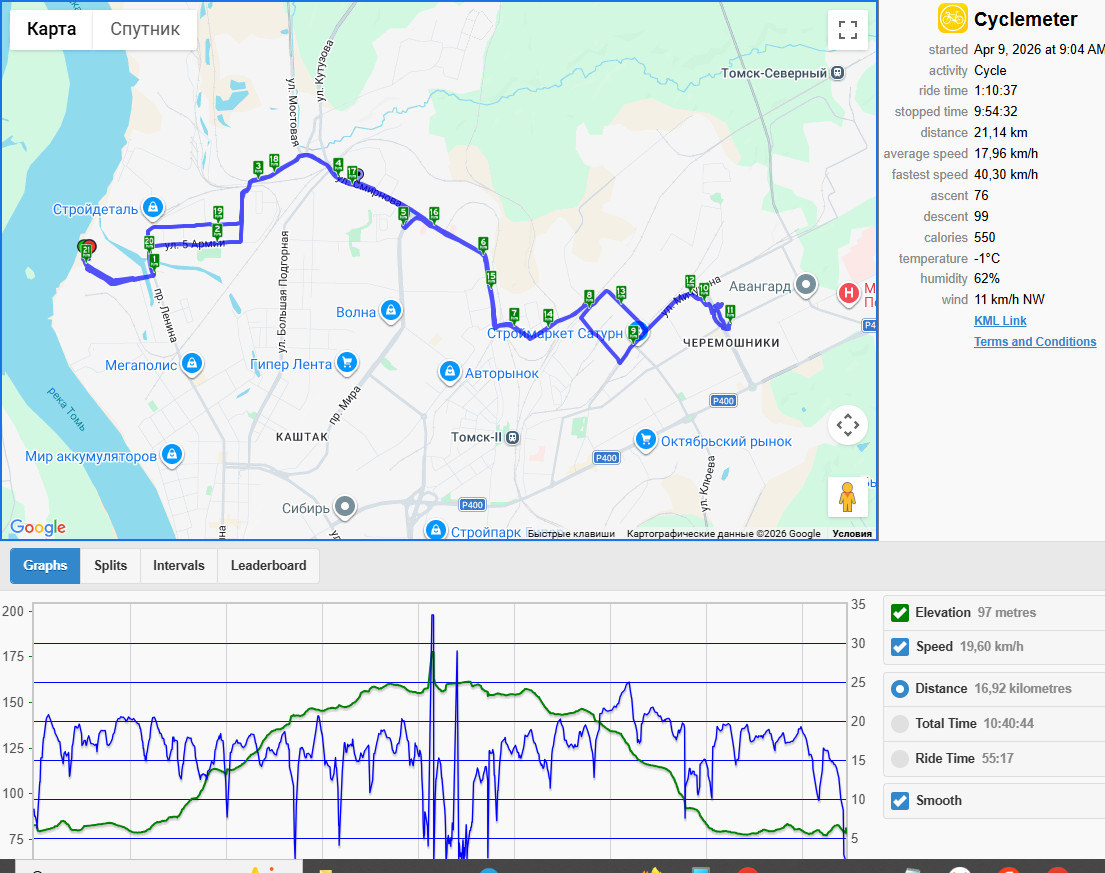Click the Cyclemeter app logo icon
Screen dimensions: 1105x873
952,18
